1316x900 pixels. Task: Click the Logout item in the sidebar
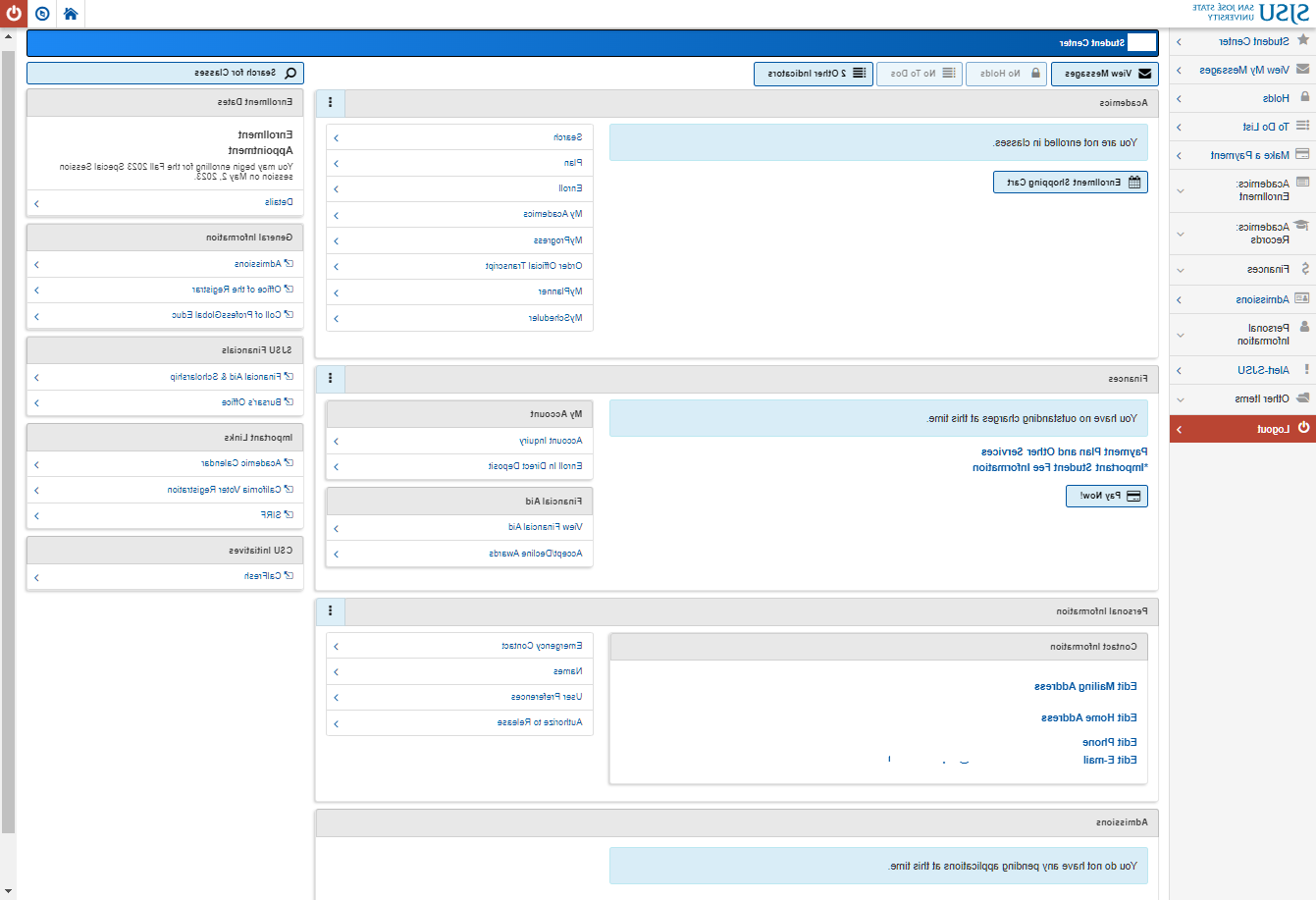1242,429
